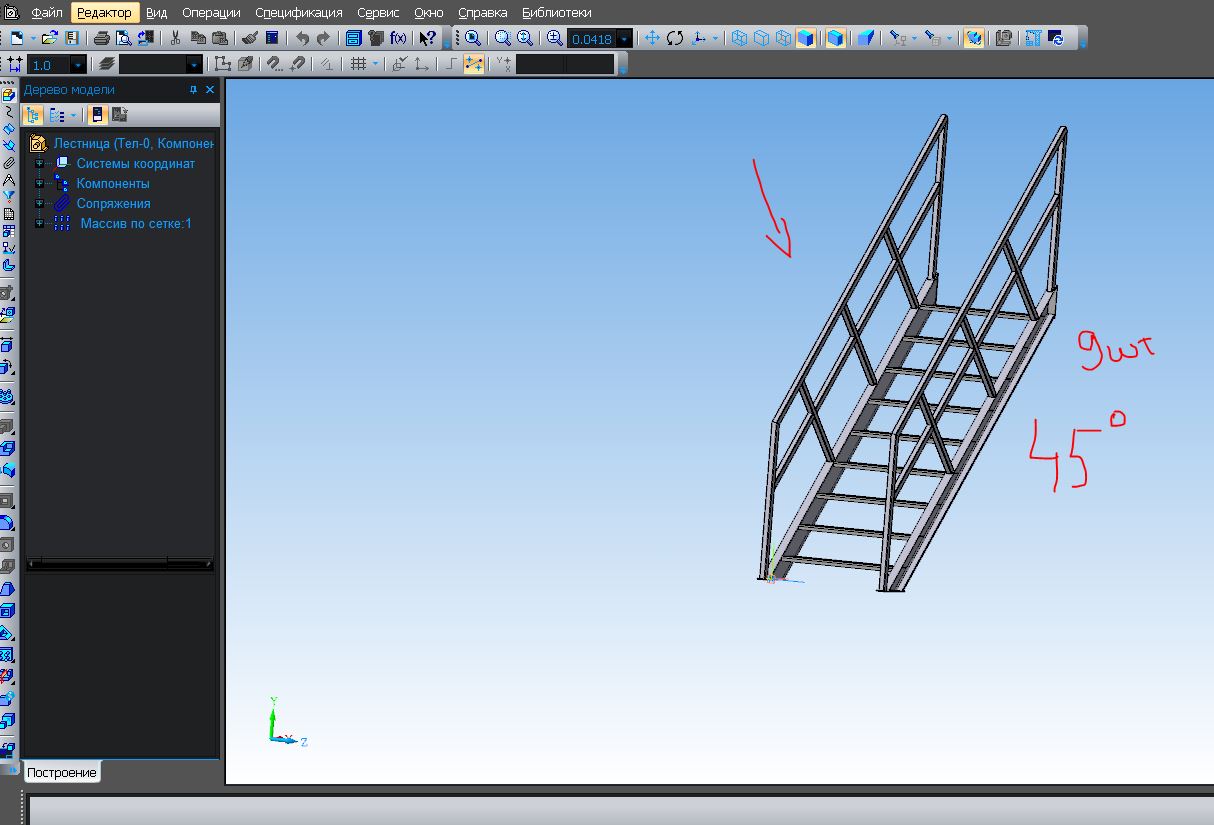Expand Массив по сетке:1 node
The width and height of the screenshot is (1214, 825).
(x=39, y=223)
